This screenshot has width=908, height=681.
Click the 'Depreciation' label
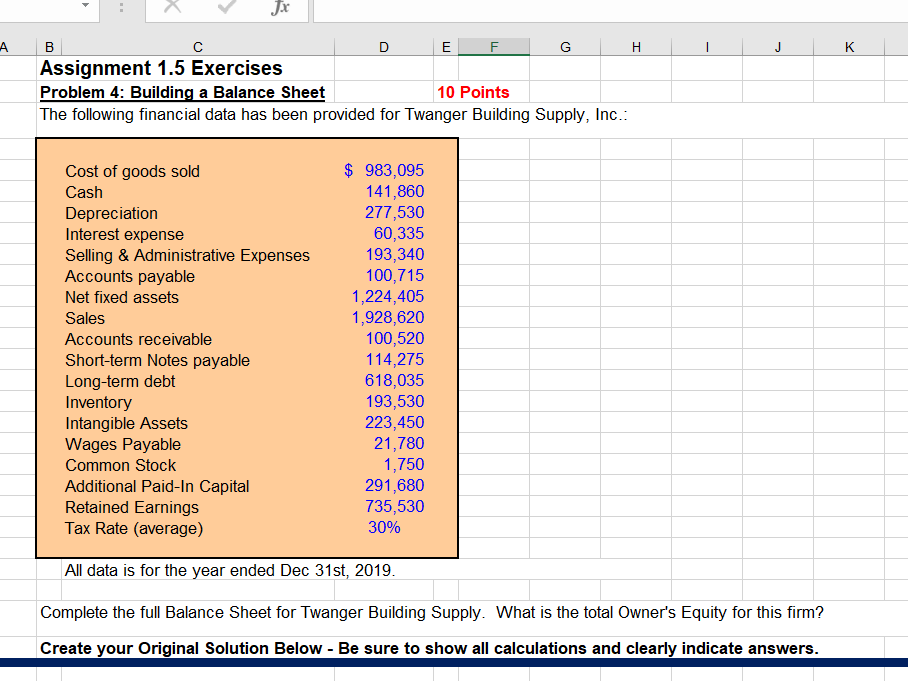[111, 214]
